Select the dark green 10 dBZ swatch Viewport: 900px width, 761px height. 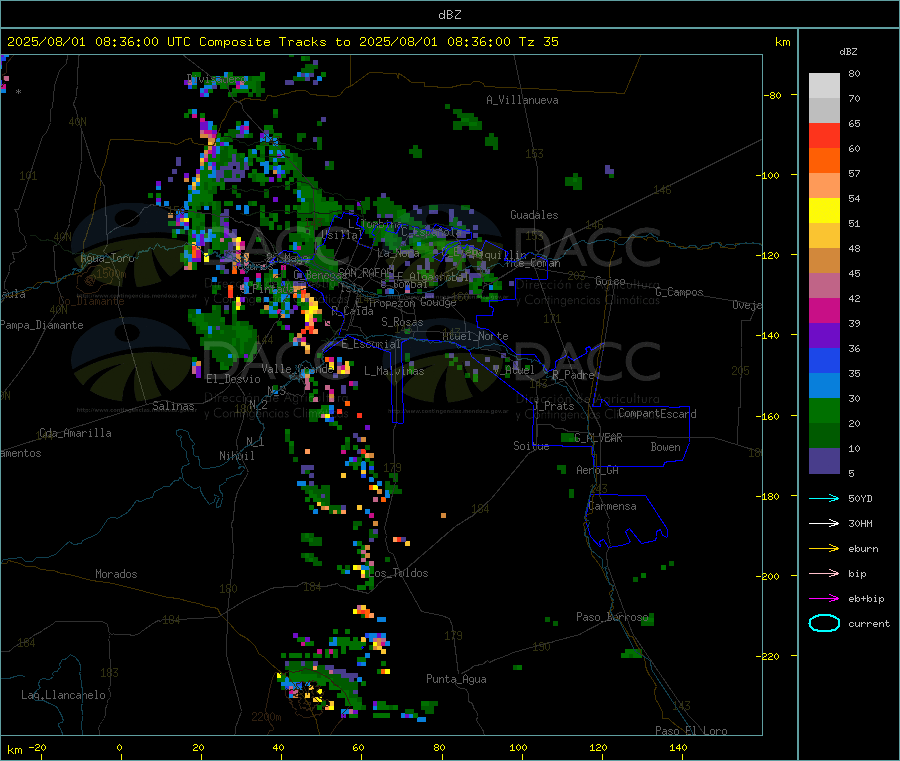tap(824, 436)
